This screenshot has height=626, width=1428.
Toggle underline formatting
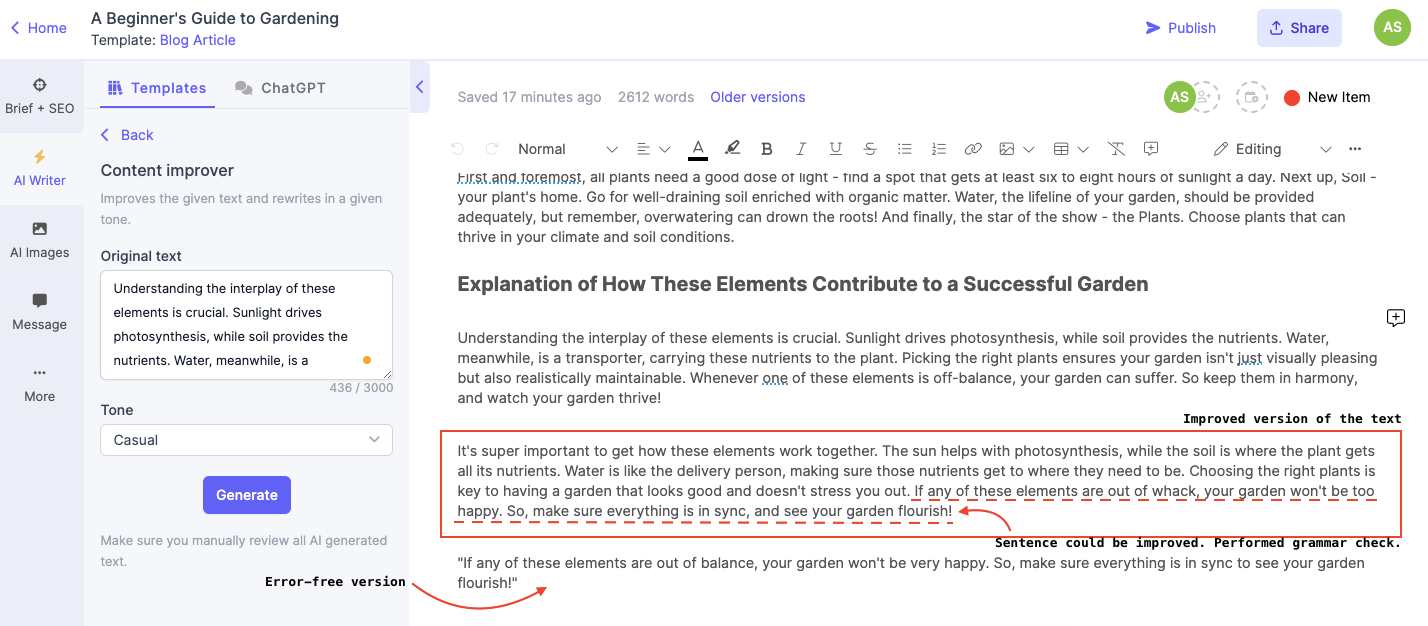(836, 149)
